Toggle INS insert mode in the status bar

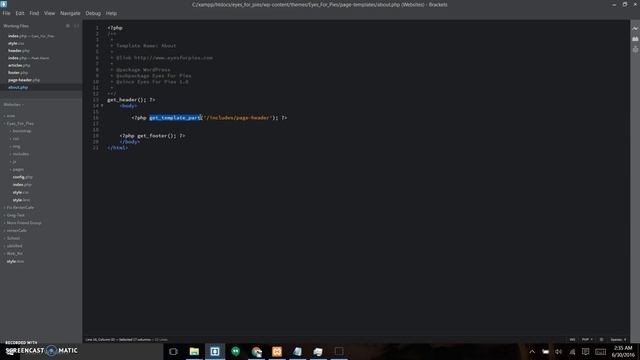pyautogui.click(x=572, y=340)
